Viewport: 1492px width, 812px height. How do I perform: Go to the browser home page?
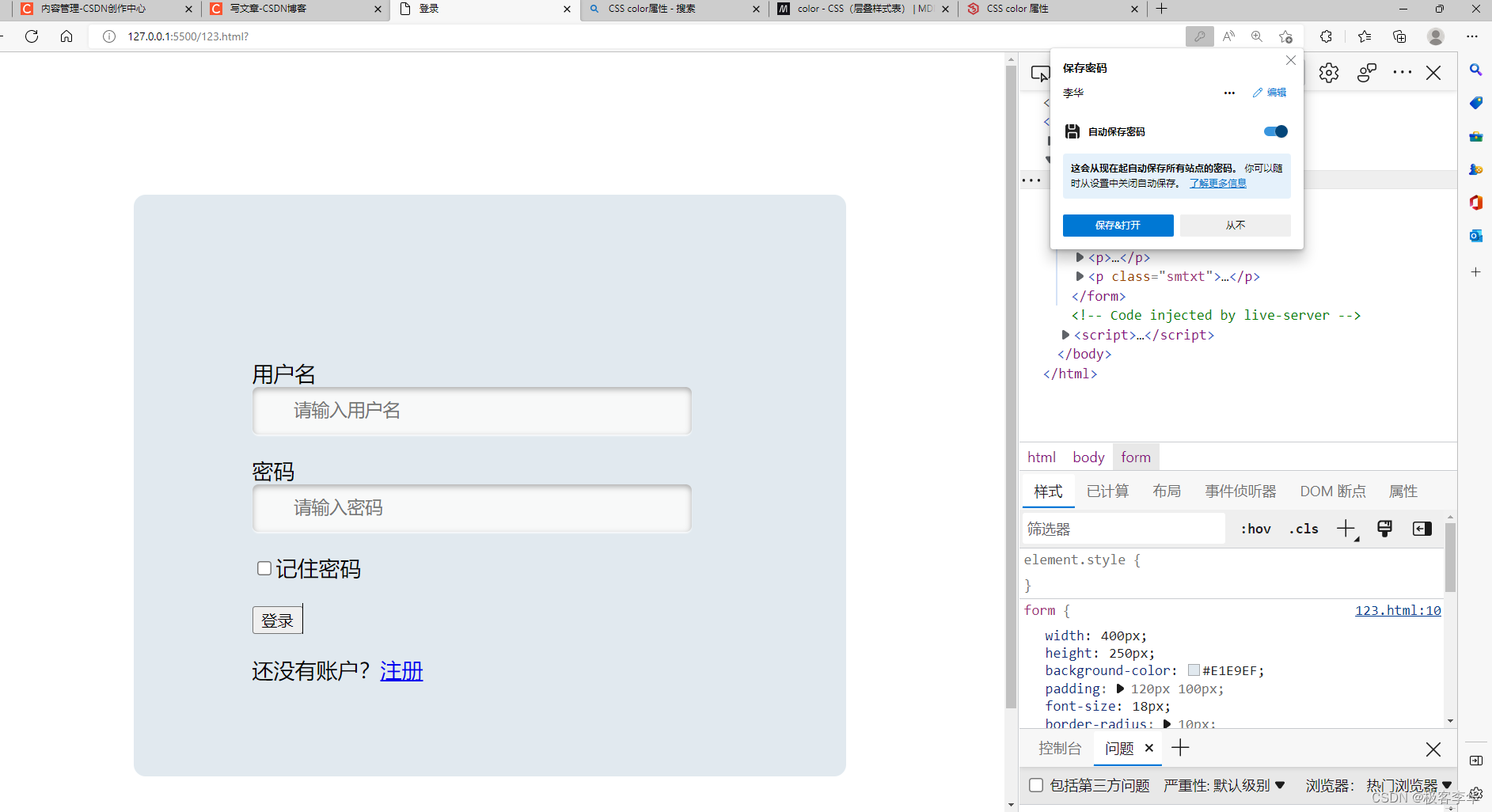coord(66,36)
